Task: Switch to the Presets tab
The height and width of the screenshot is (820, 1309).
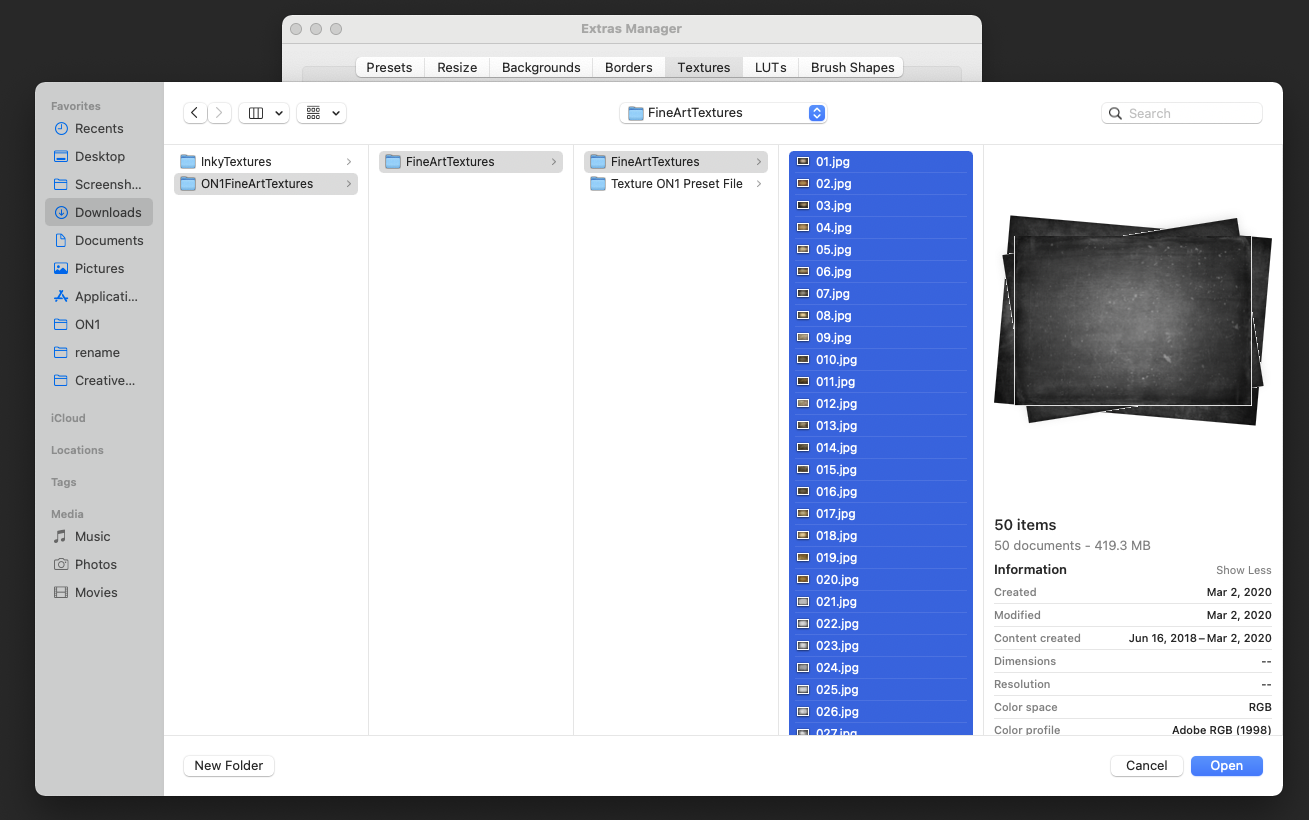Action: [x=389, y=67]
